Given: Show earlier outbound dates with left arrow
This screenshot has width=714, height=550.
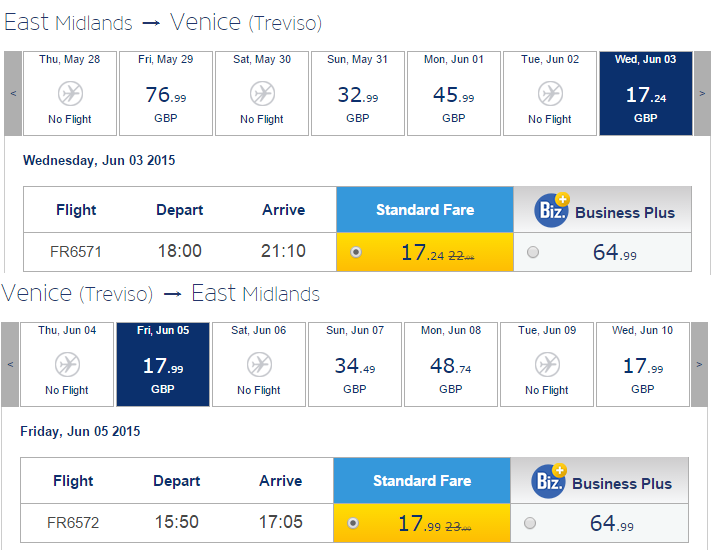Looking at the screenshot, I should pyautogui.click(x=13, y=93).
